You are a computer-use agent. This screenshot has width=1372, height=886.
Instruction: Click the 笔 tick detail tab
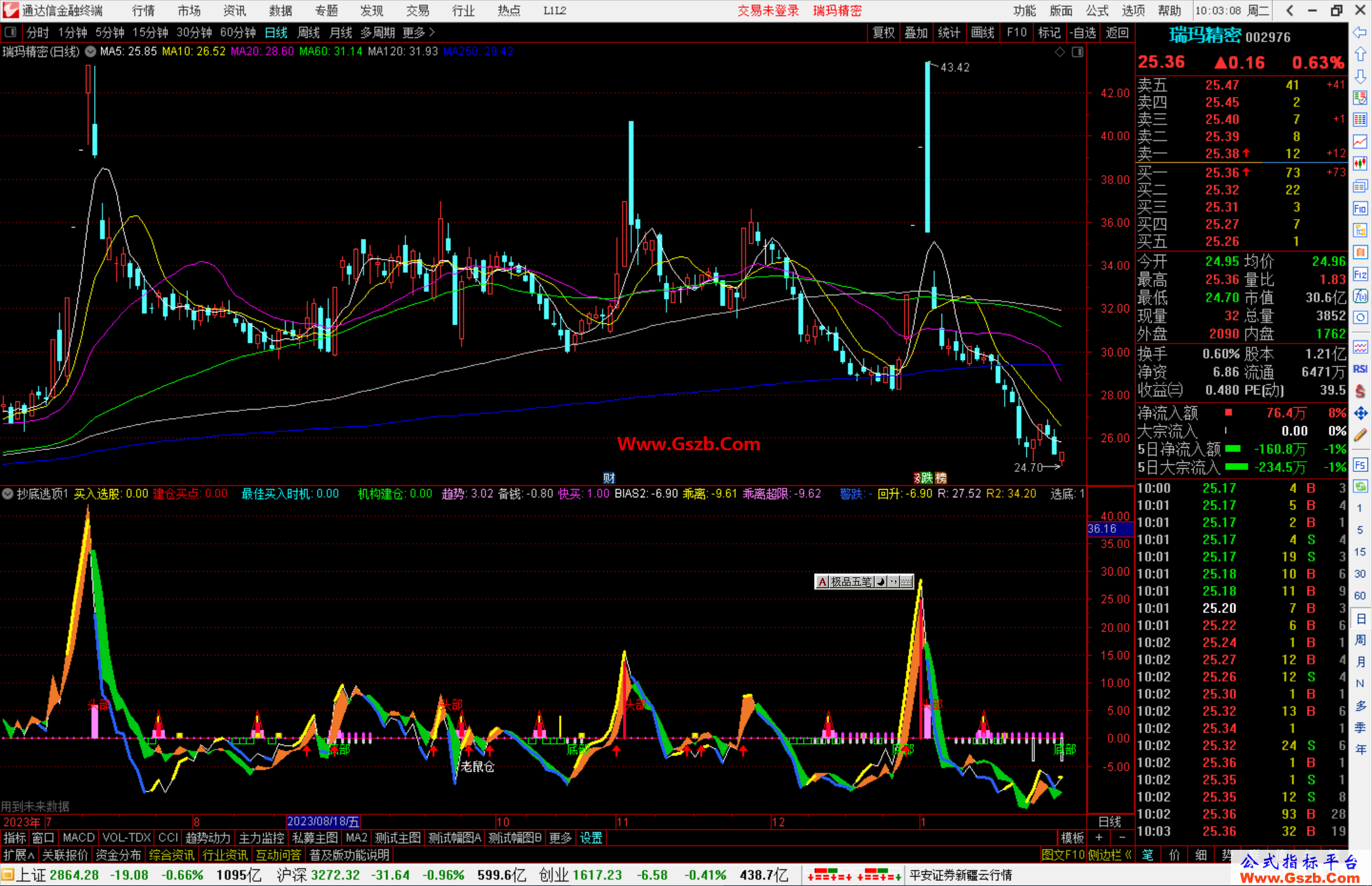coord(1148,855)
